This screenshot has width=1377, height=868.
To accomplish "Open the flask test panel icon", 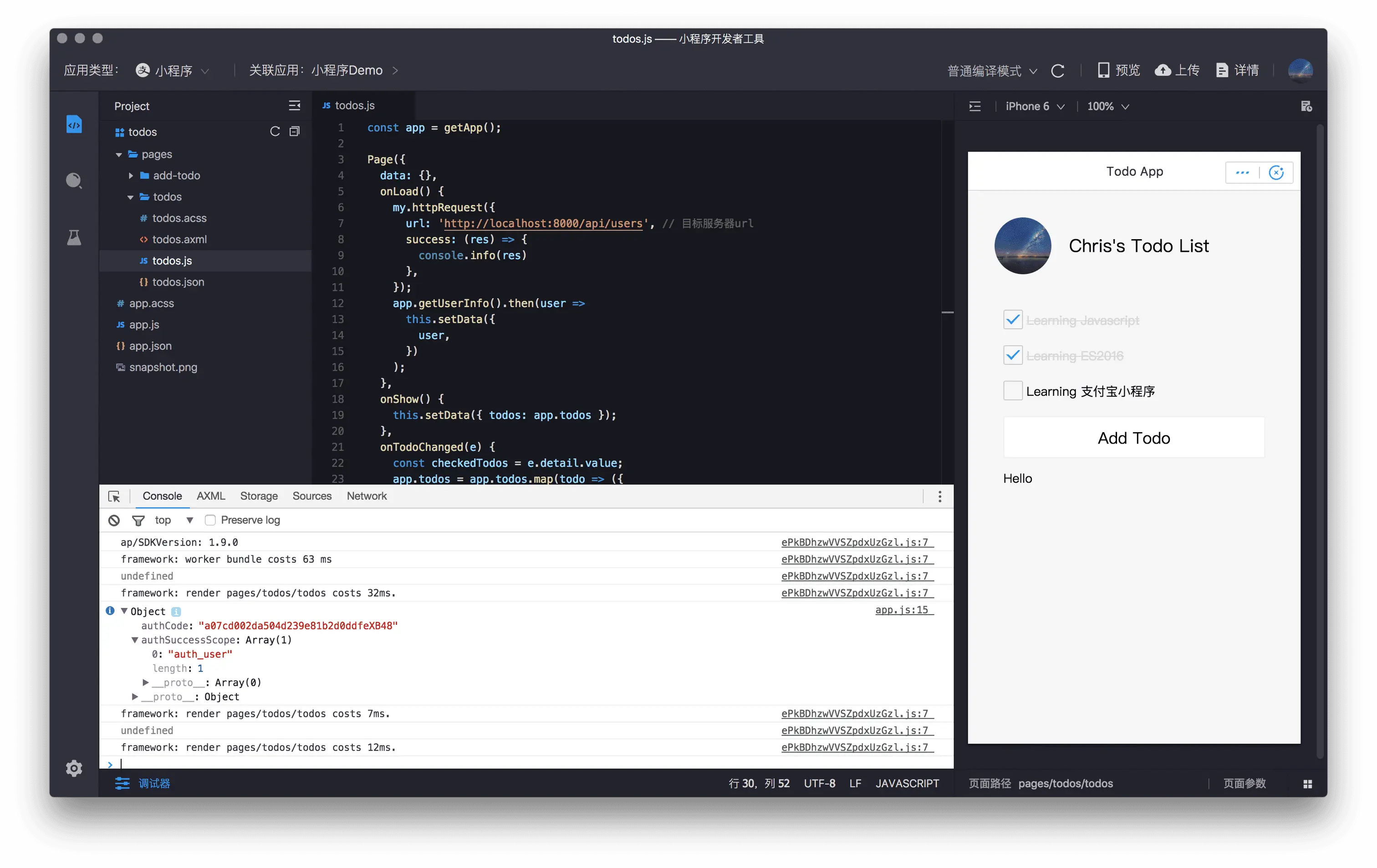I will (74, 237).
